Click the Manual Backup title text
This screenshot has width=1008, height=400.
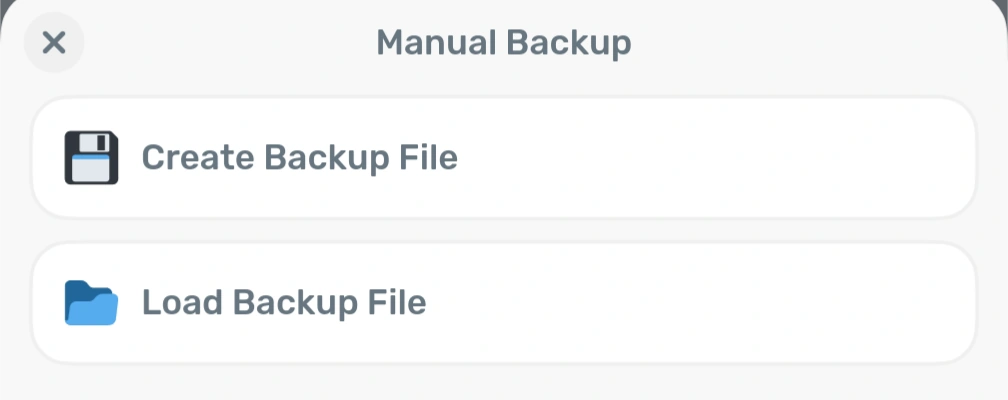coord(503,43)
